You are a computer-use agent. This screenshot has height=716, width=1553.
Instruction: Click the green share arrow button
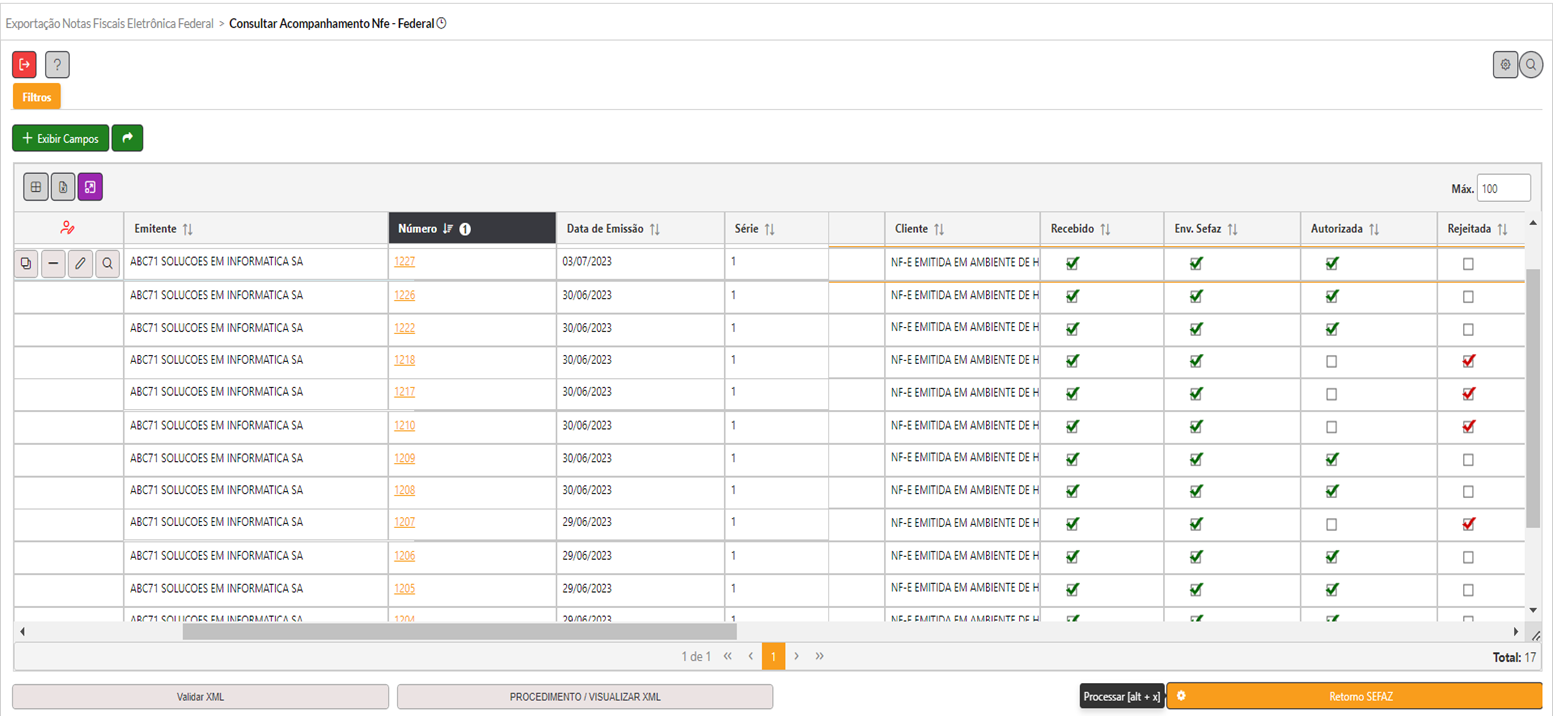click(x=127, y=138)
